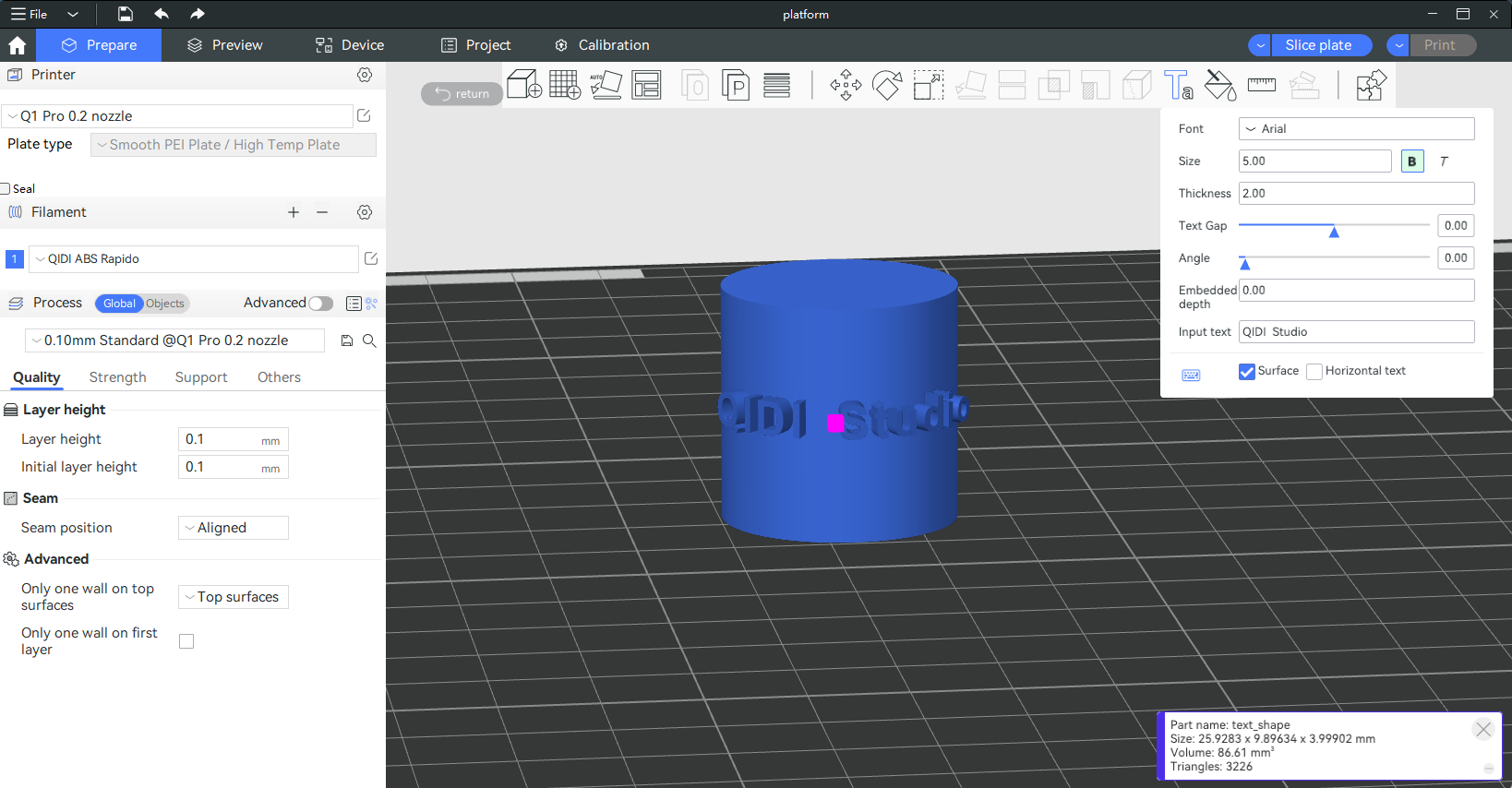Click the Slice plate button
Image resolution: width=1512 pixels, height=788 pixels.
coord(1317,45)
